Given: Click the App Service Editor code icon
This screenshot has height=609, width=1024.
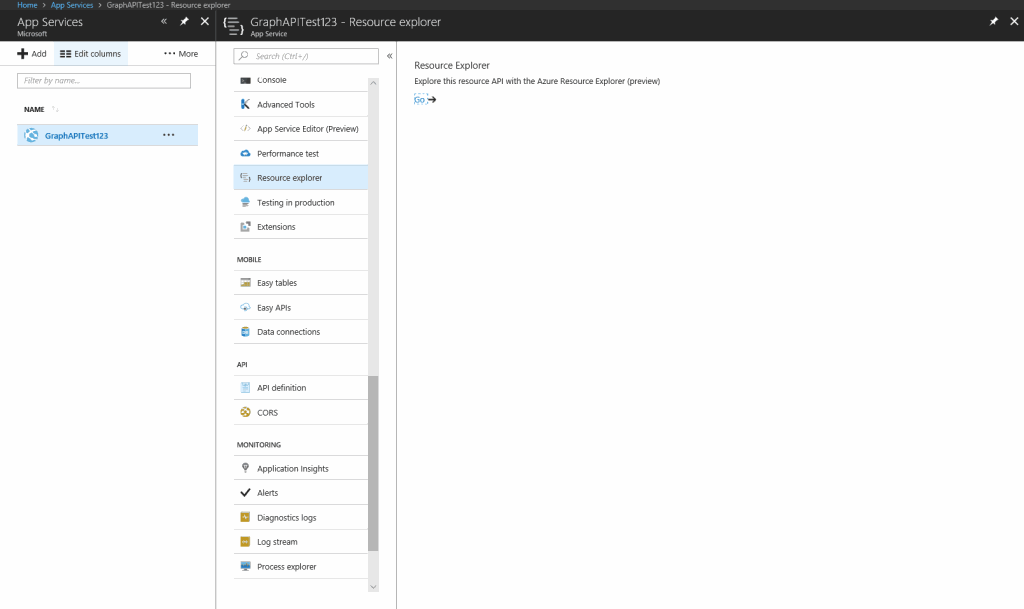Looking at the screenshot, I should tap(246, 129).
